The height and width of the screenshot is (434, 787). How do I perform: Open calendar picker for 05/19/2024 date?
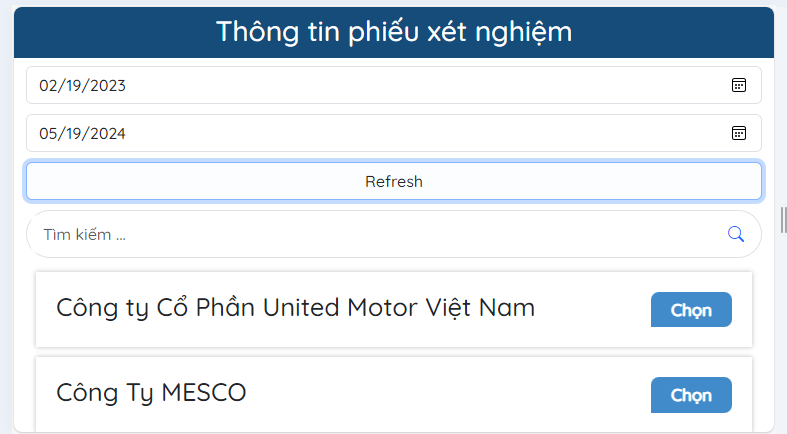point(739,133)
